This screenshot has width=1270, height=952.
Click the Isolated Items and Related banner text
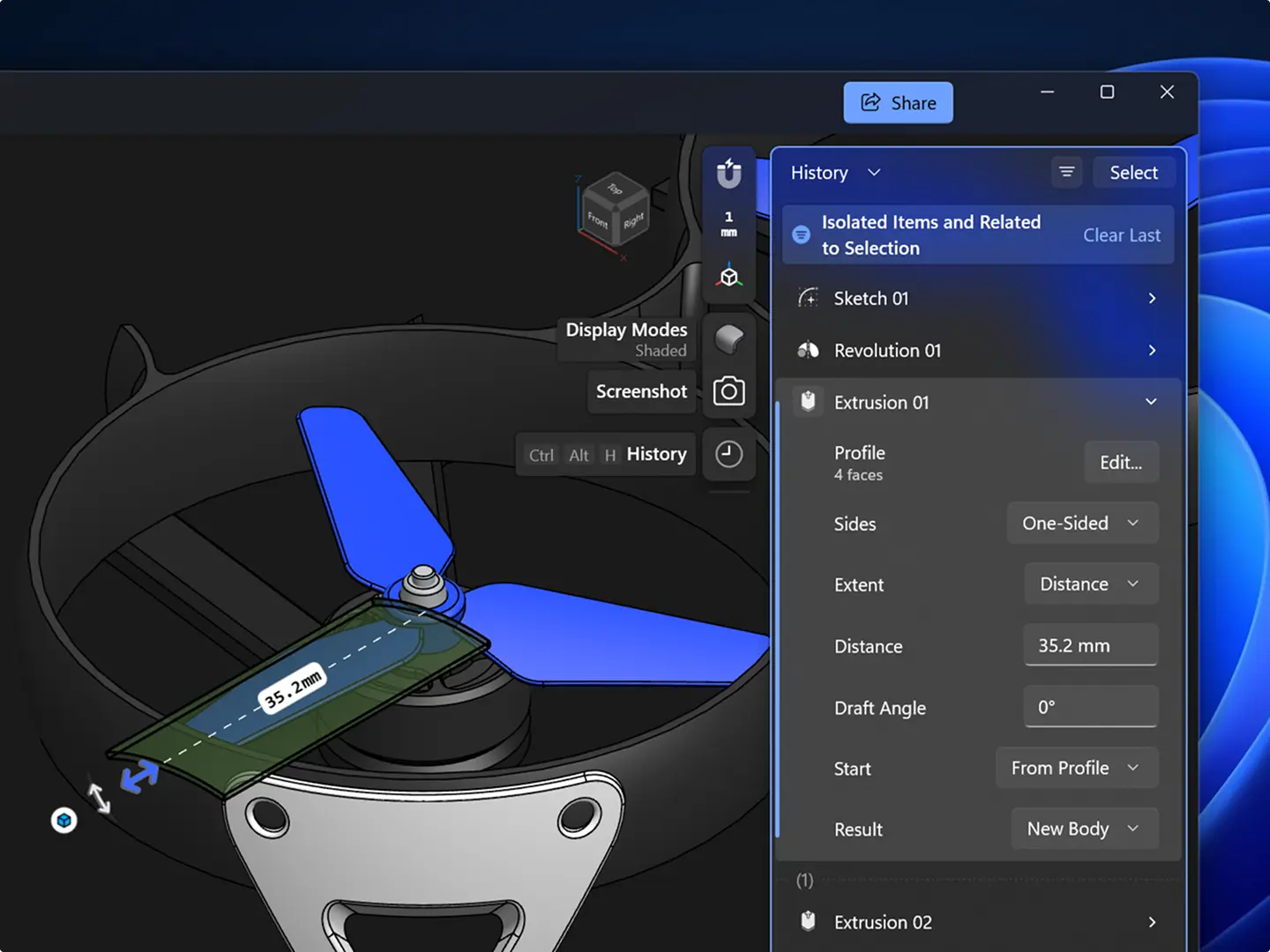pos(931,235)
